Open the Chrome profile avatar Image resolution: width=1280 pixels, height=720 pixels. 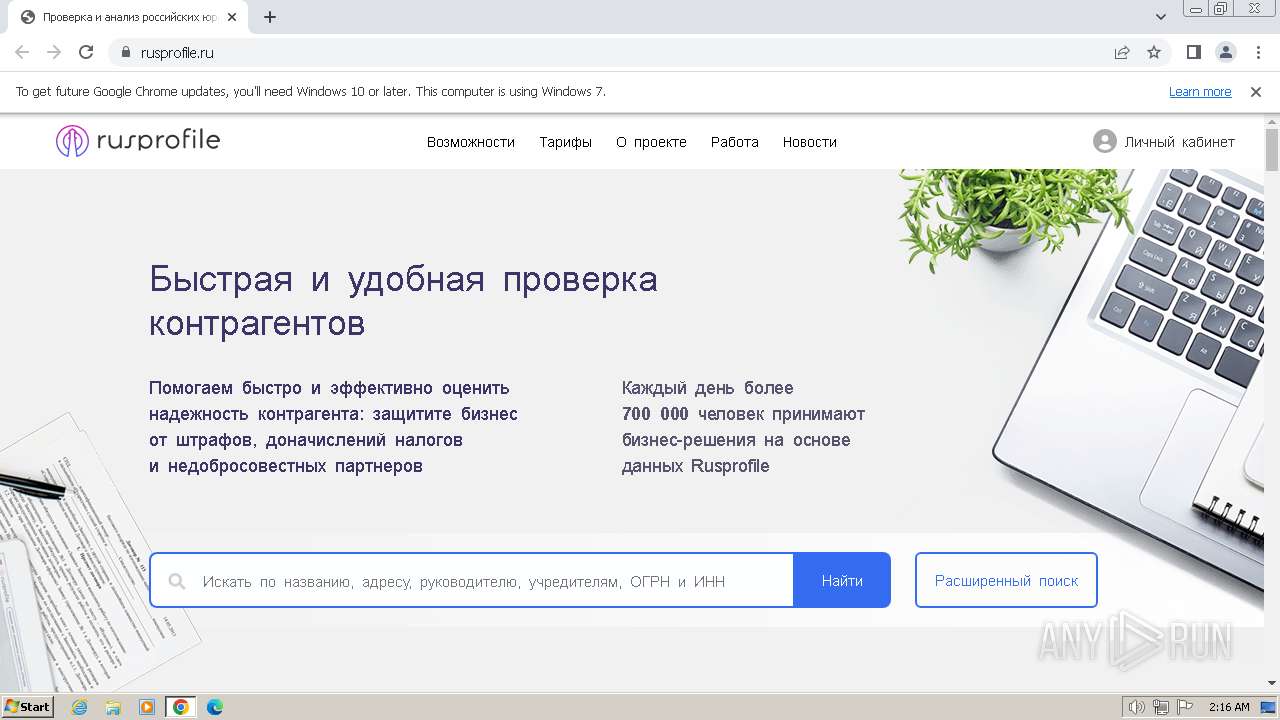click(1225, 52)
